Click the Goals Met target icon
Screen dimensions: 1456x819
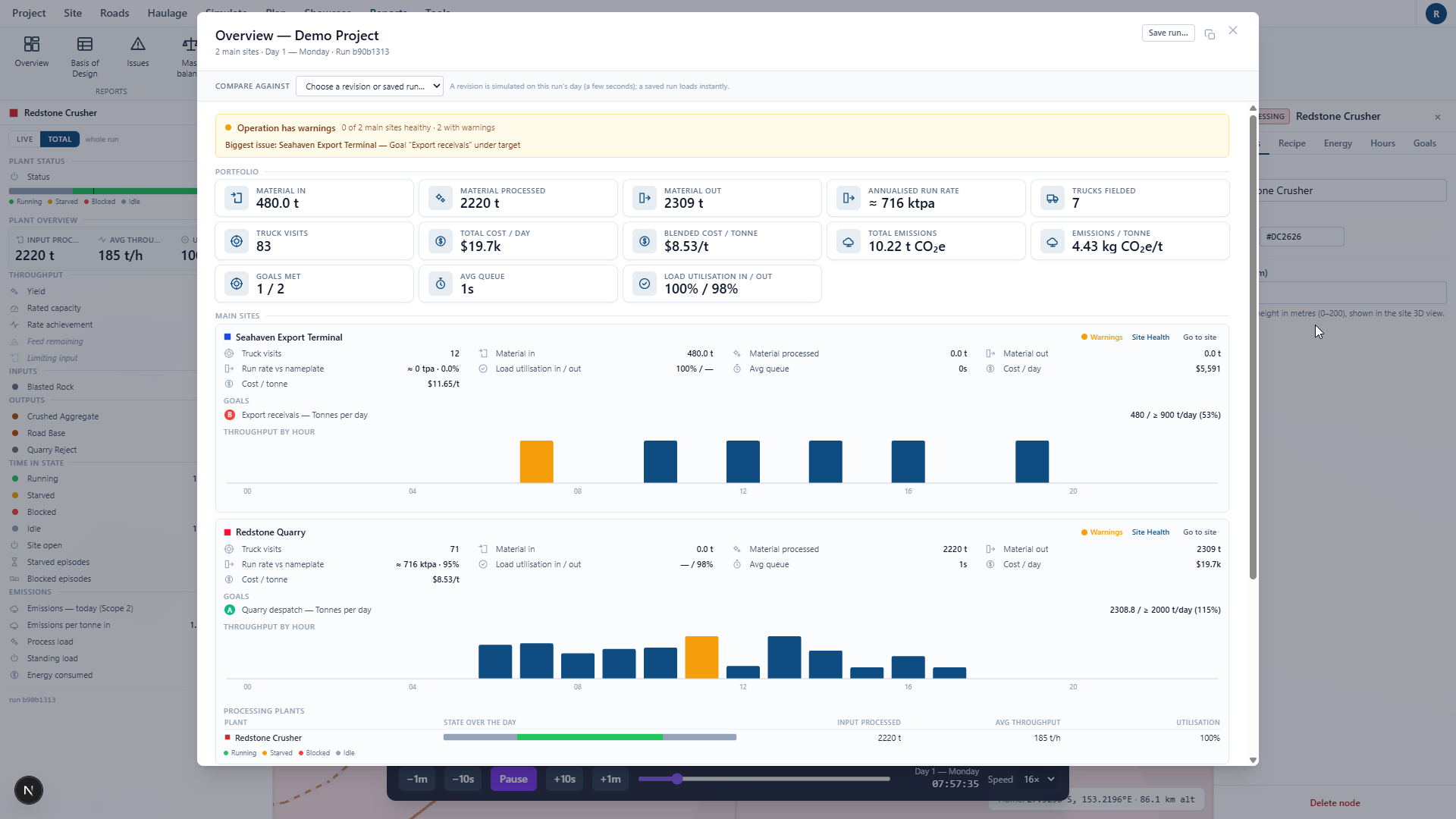pyautogui.click(x=237, y=284)
